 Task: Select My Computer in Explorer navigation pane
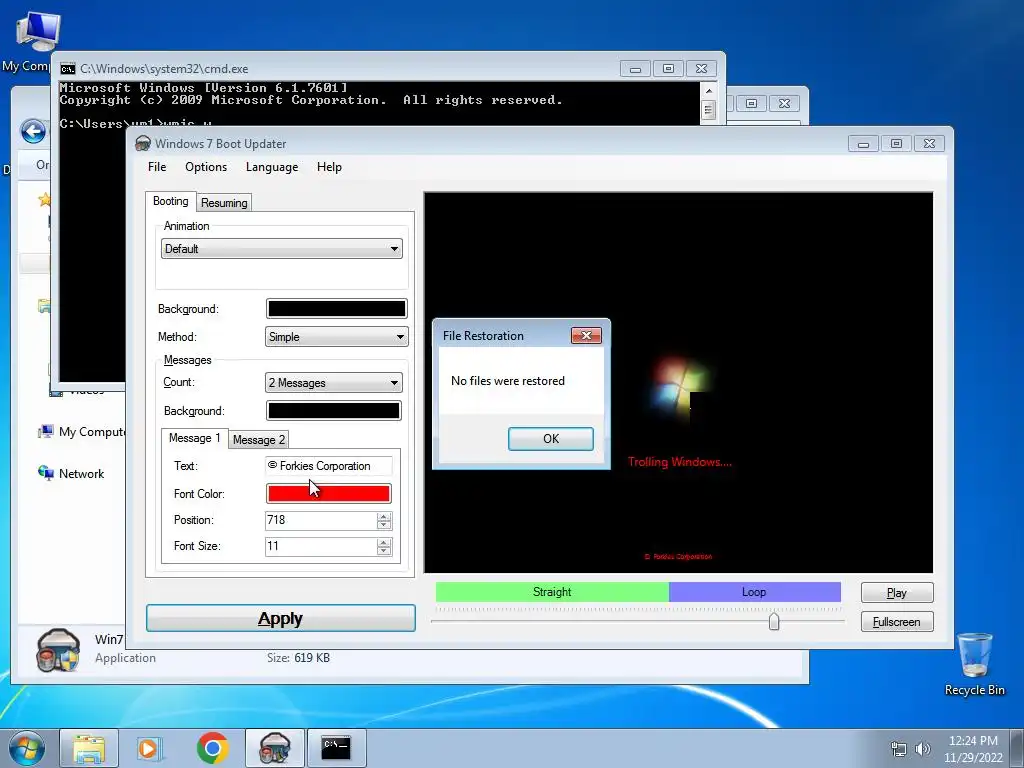point(81,432)
